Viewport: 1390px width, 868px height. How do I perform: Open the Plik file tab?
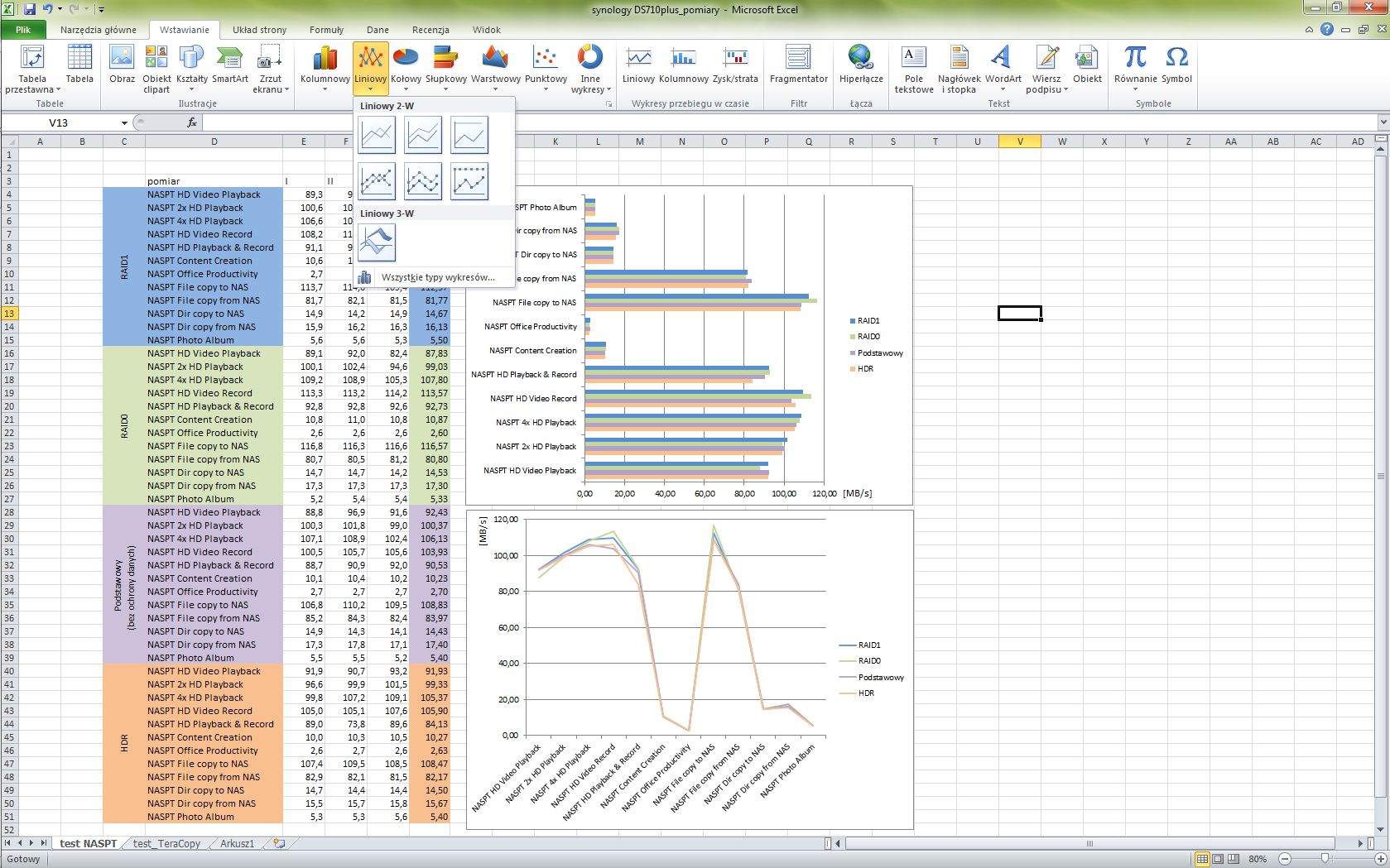(23, 30)
